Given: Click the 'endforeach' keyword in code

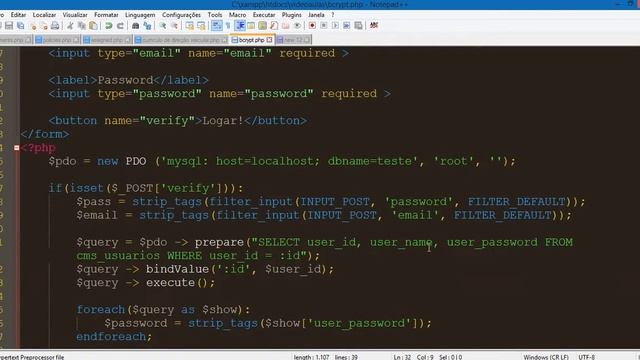Looking at the screenshot, I should point(111,337).
